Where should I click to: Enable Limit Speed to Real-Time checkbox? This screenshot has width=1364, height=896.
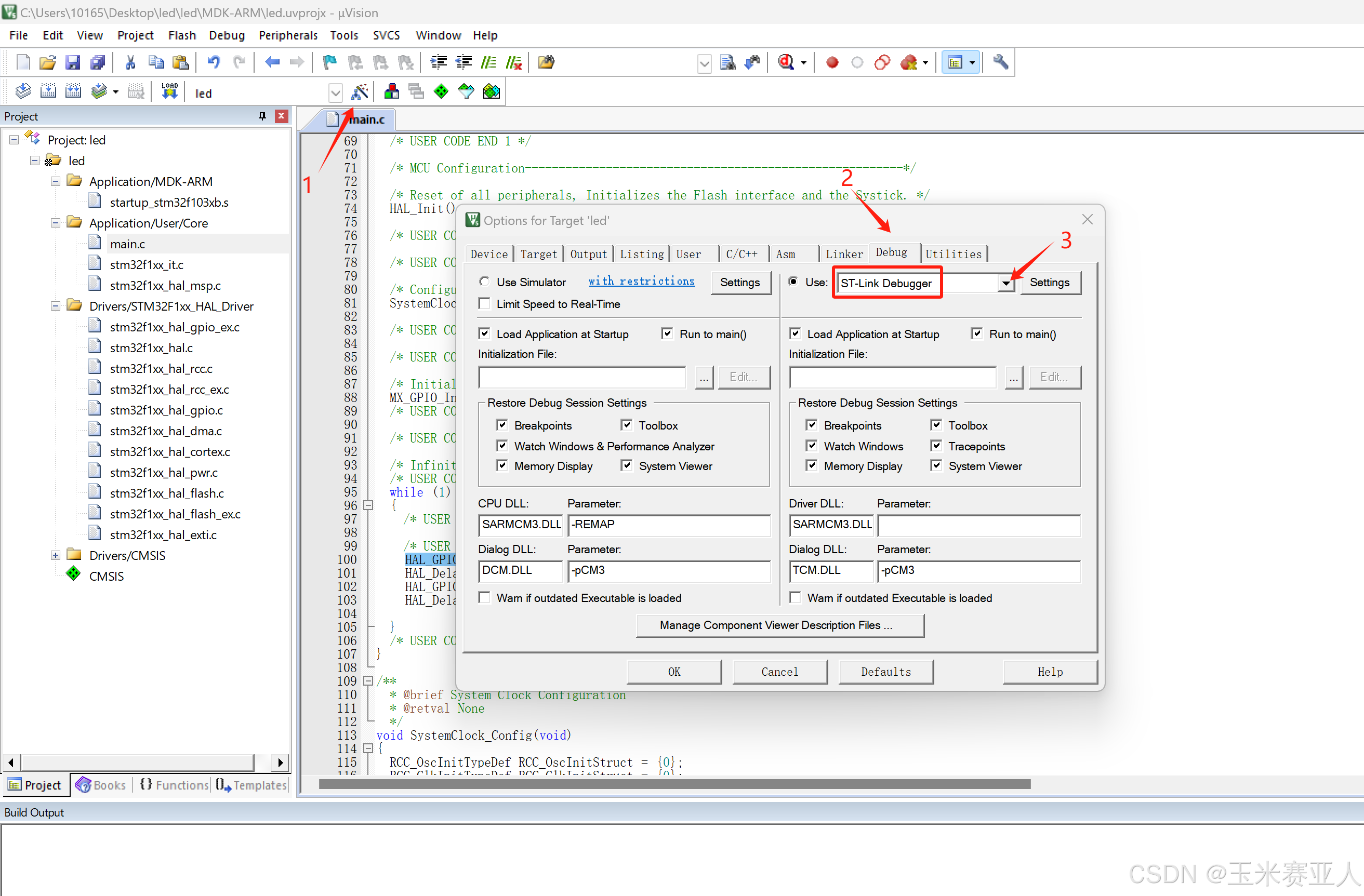[485, 304]
